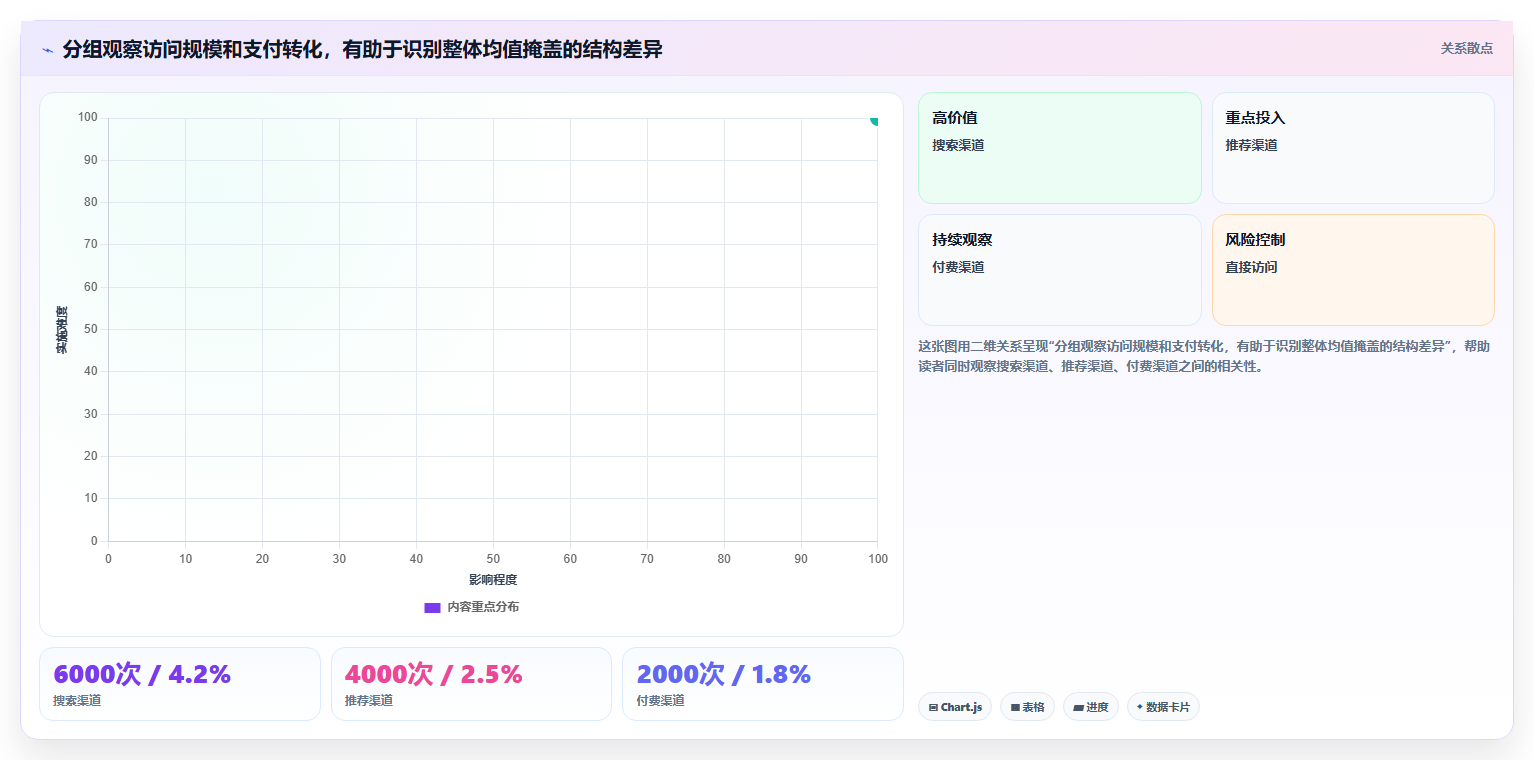Open the 持续观察 quadrant card
This screenshot has width=1534, height=760.
tap(1060, 270)
